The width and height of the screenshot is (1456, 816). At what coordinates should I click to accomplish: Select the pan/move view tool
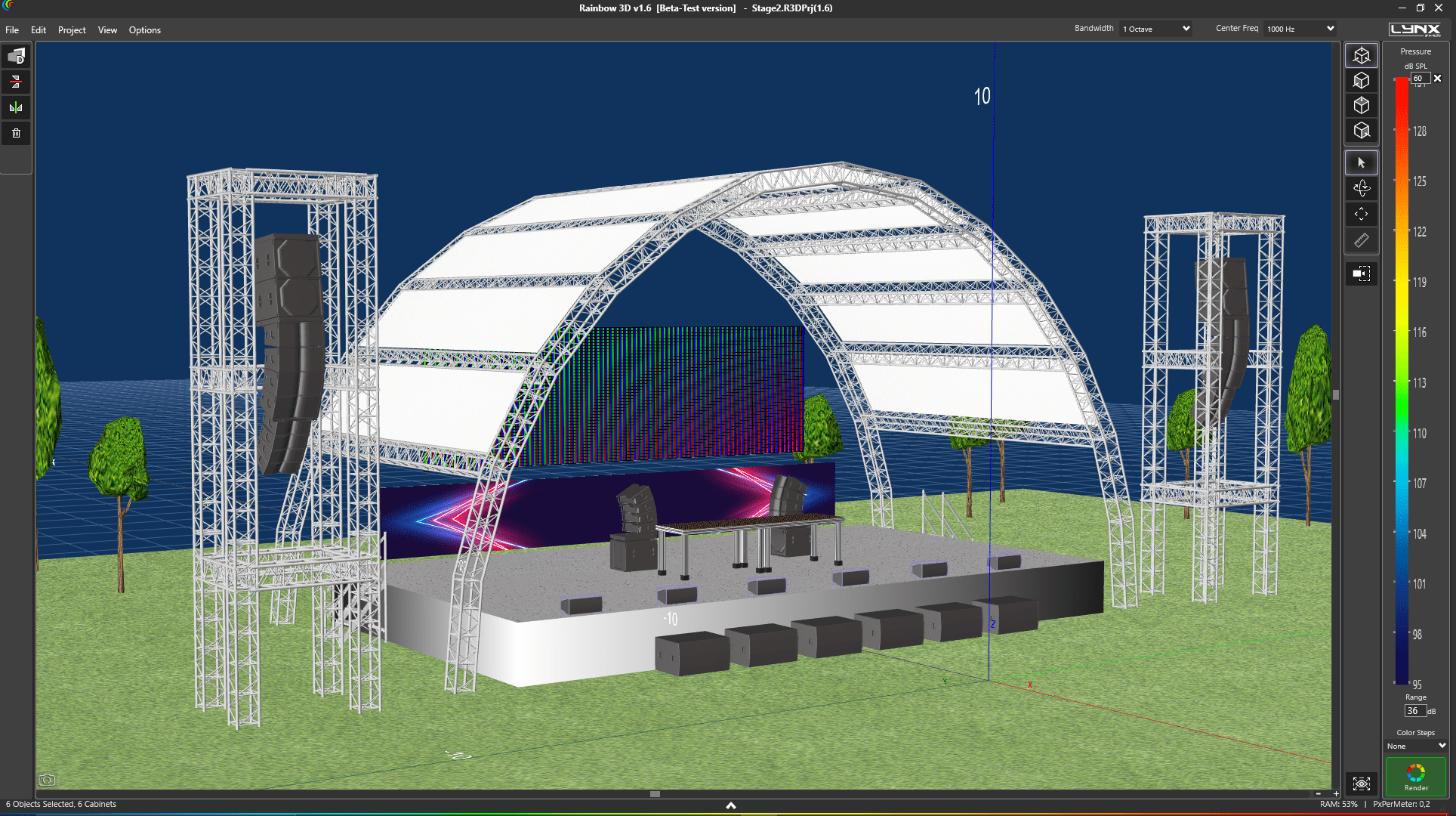1361,215
